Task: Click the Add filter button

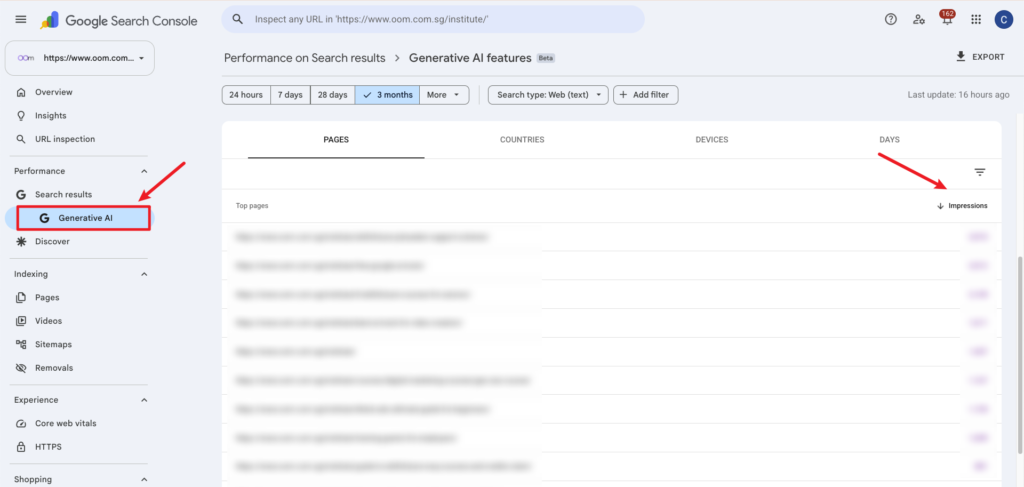Action: point(646,95)
